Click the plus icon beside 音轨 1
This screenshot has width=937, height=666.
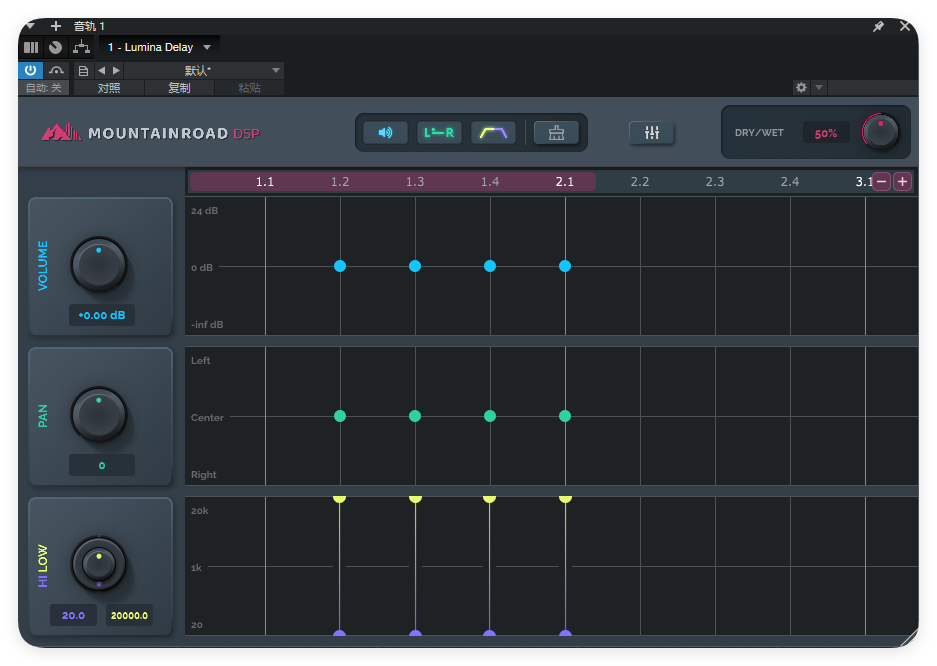pyautogui.click(x=56, y=26)
